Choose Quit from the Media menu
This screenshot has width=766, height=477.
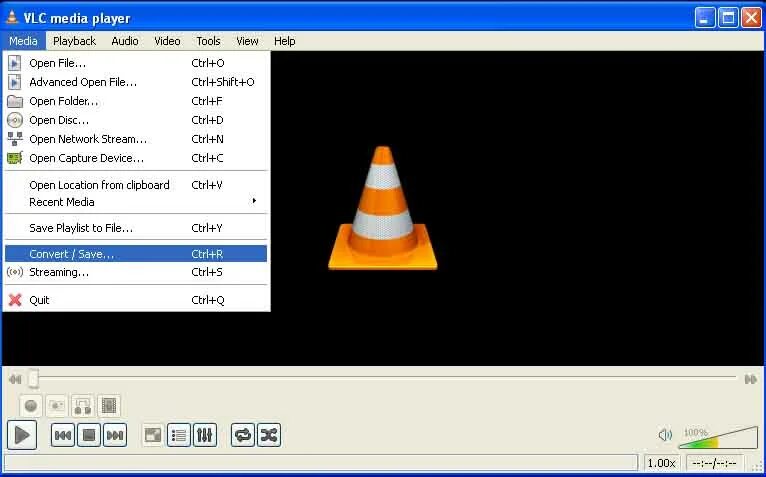click(136, 300)
